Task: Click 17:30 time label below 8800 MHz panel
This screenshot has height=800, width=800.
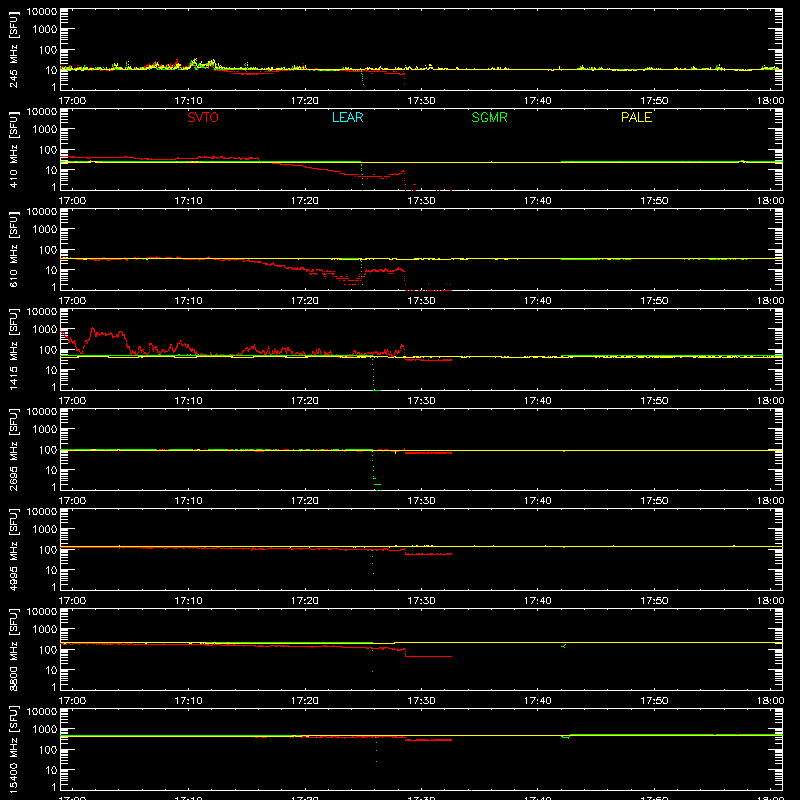Action: (x=421, y=701)
